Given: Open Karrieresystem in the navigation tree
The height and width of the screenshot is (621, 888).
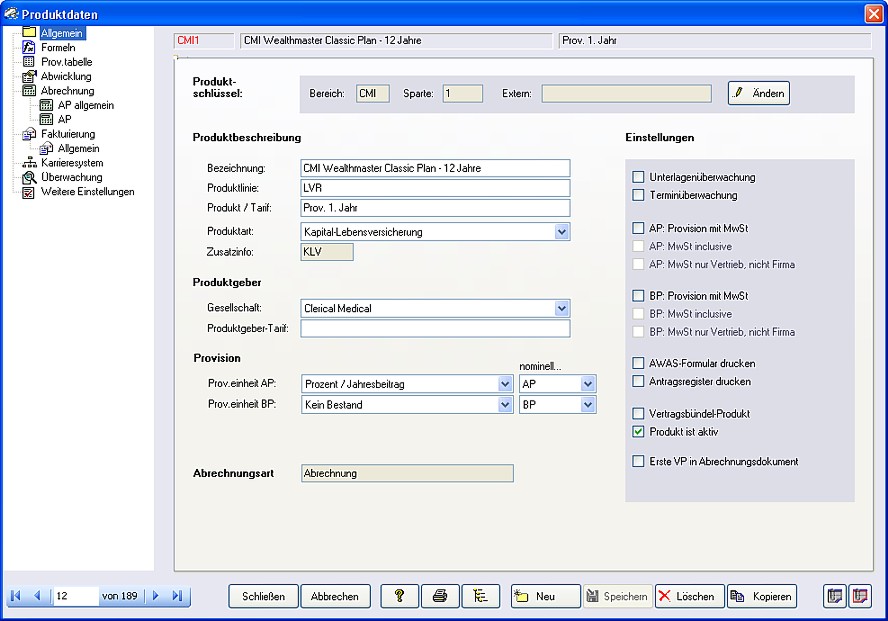Looking at the screenshot, I should [x=71, y=163].
